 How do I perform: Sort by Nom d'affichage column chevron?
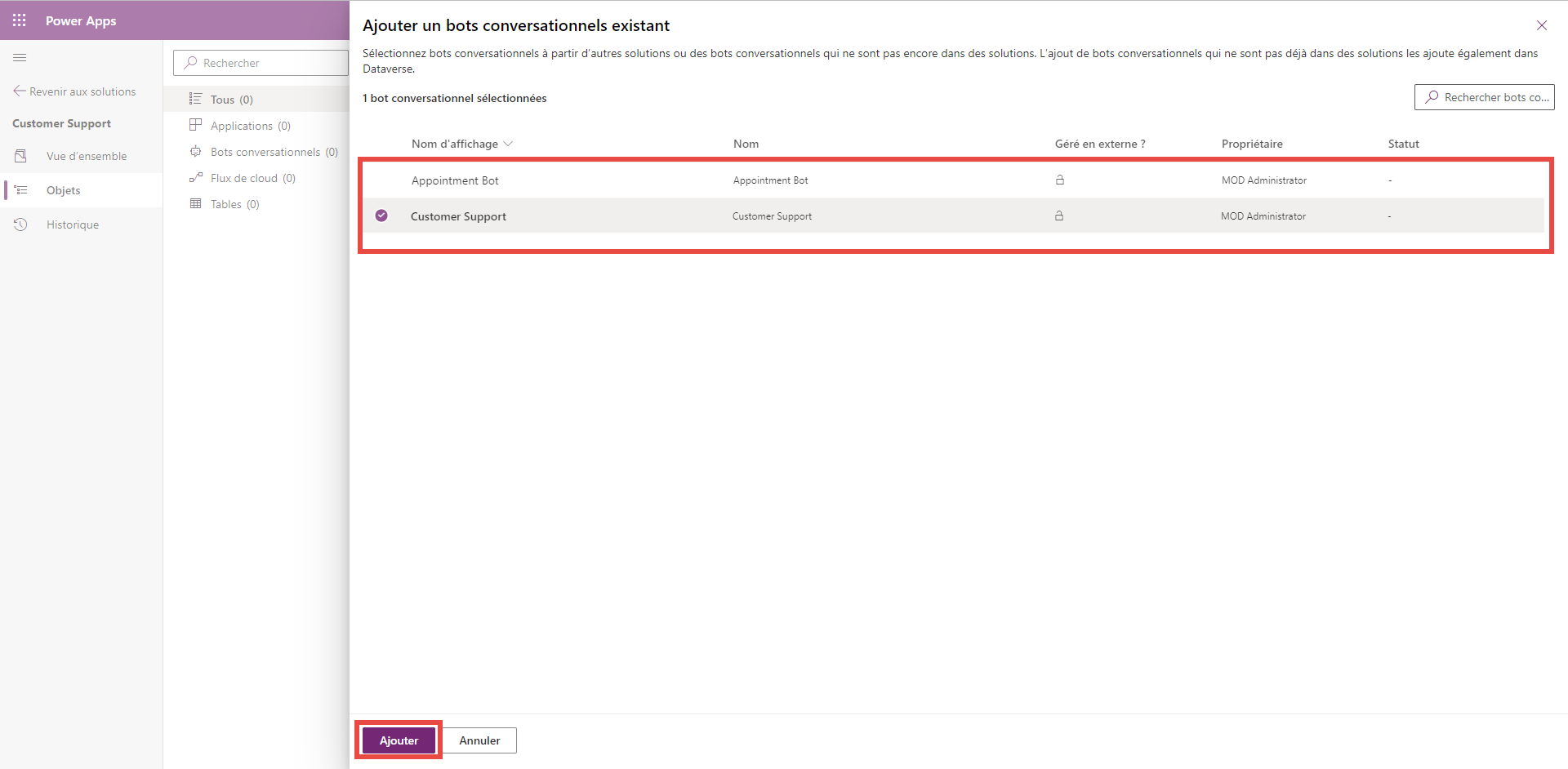coord(508,144)
